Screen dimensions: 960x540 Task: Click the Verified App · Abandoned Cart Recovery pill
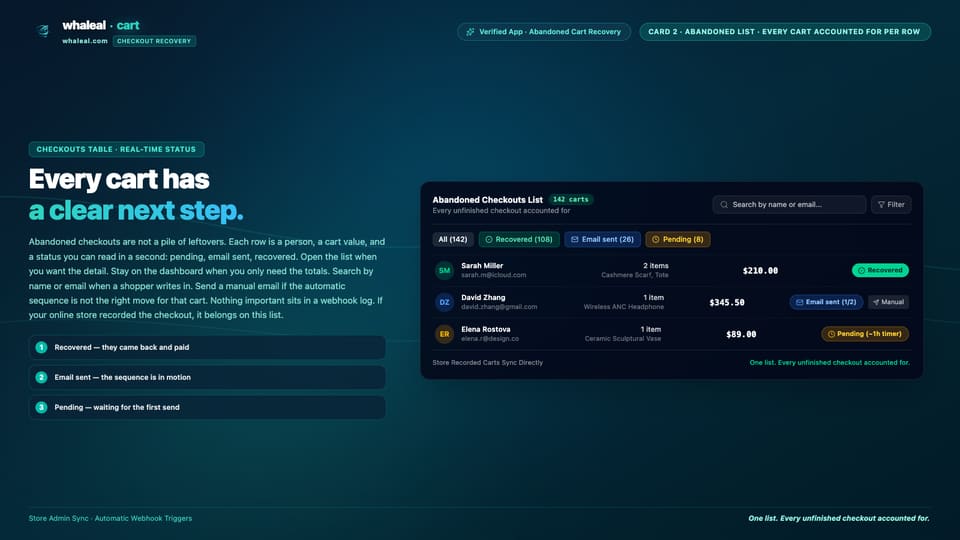[x=544, y=32]
